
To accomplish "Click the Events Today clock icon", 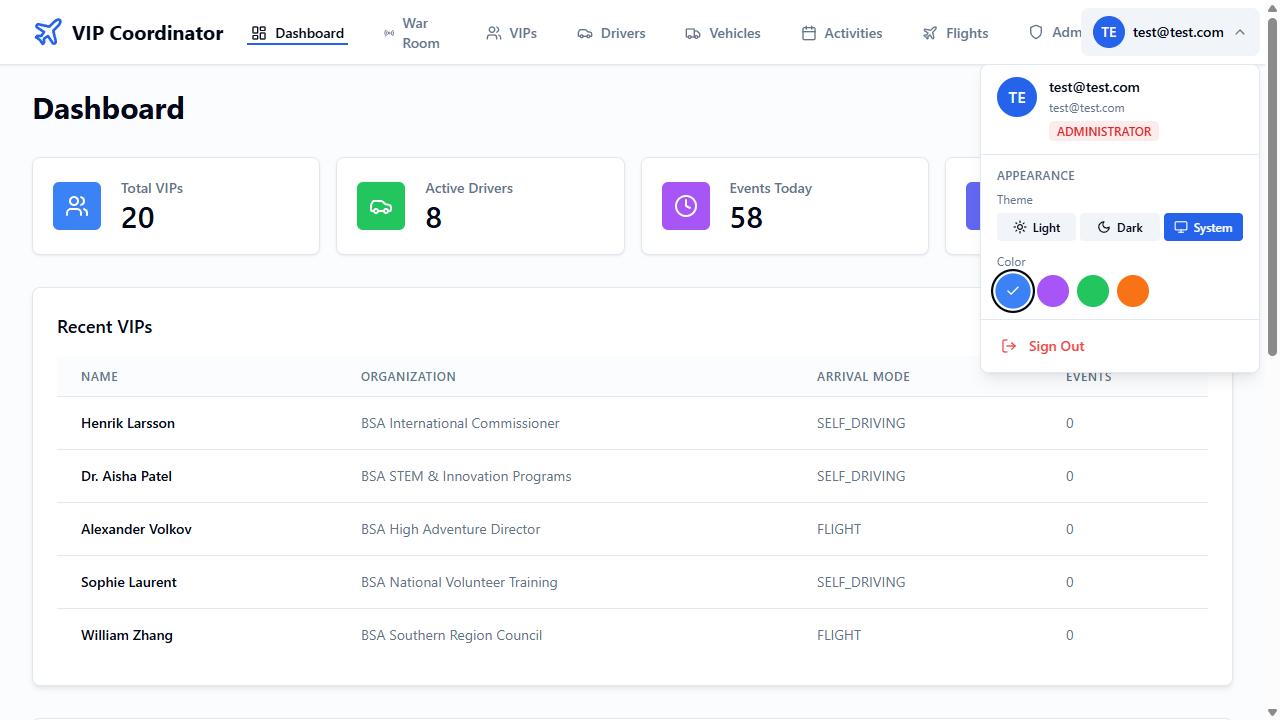I will point(686,206).
